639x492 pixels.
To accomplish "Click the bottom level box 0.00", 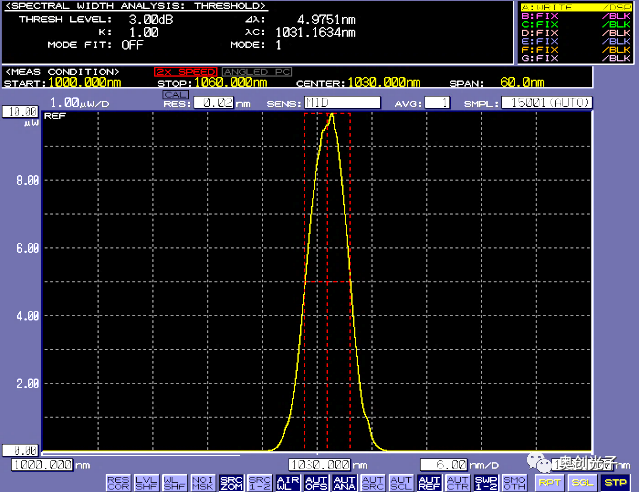I will point(20,451).
